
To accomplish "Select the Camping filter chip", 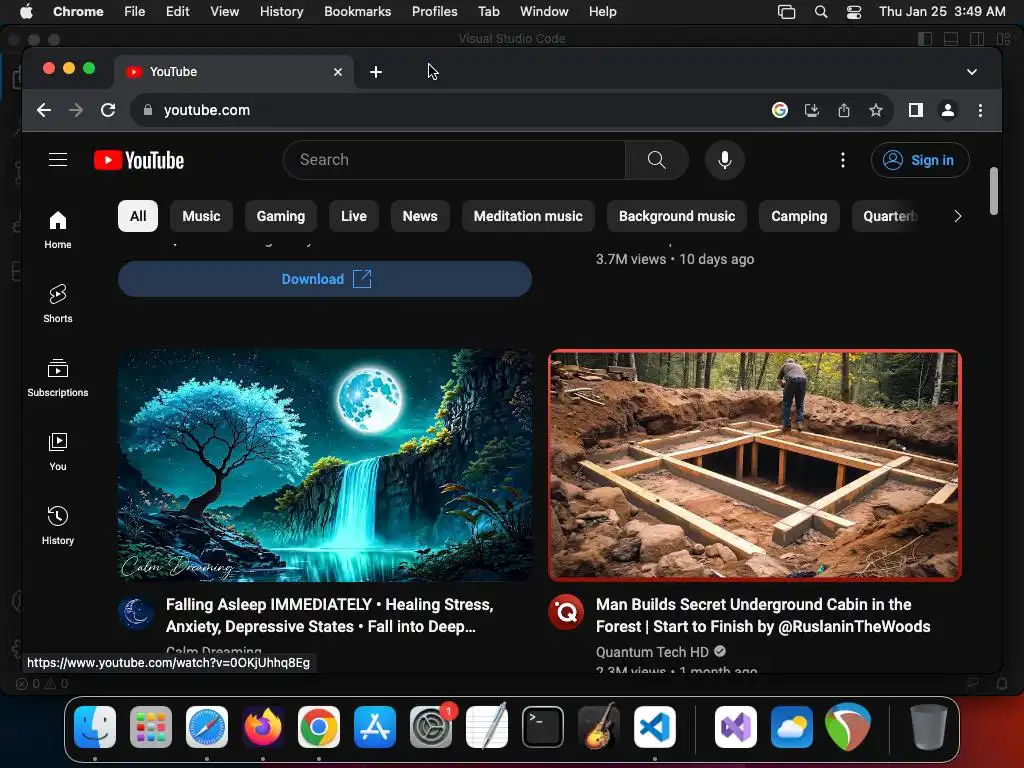I will tap(799, 216).
